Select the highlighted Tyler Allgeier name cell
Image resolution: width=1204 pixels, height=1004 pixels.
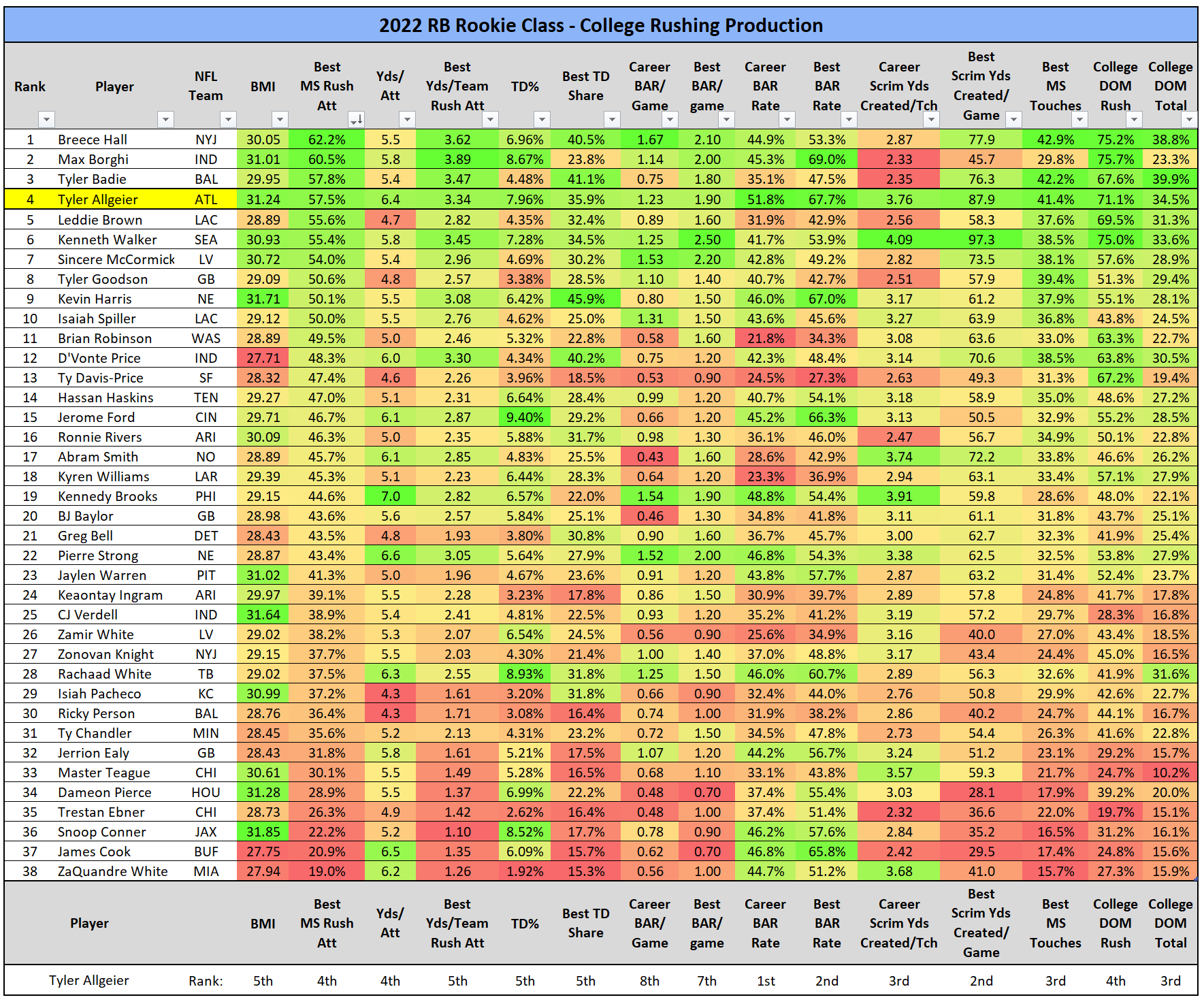(98, 199)
